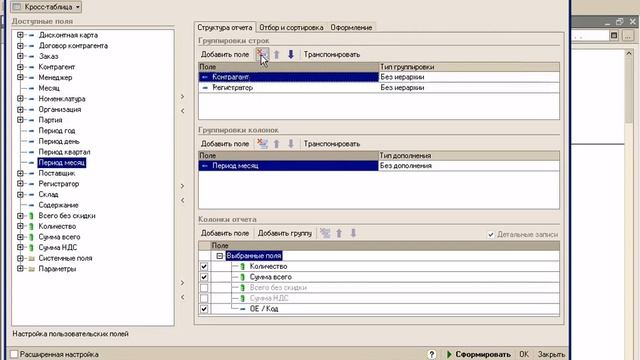Move column grouping down arrow
The width and height of the screenshot is (640, 360).
(x=291, y=144)
